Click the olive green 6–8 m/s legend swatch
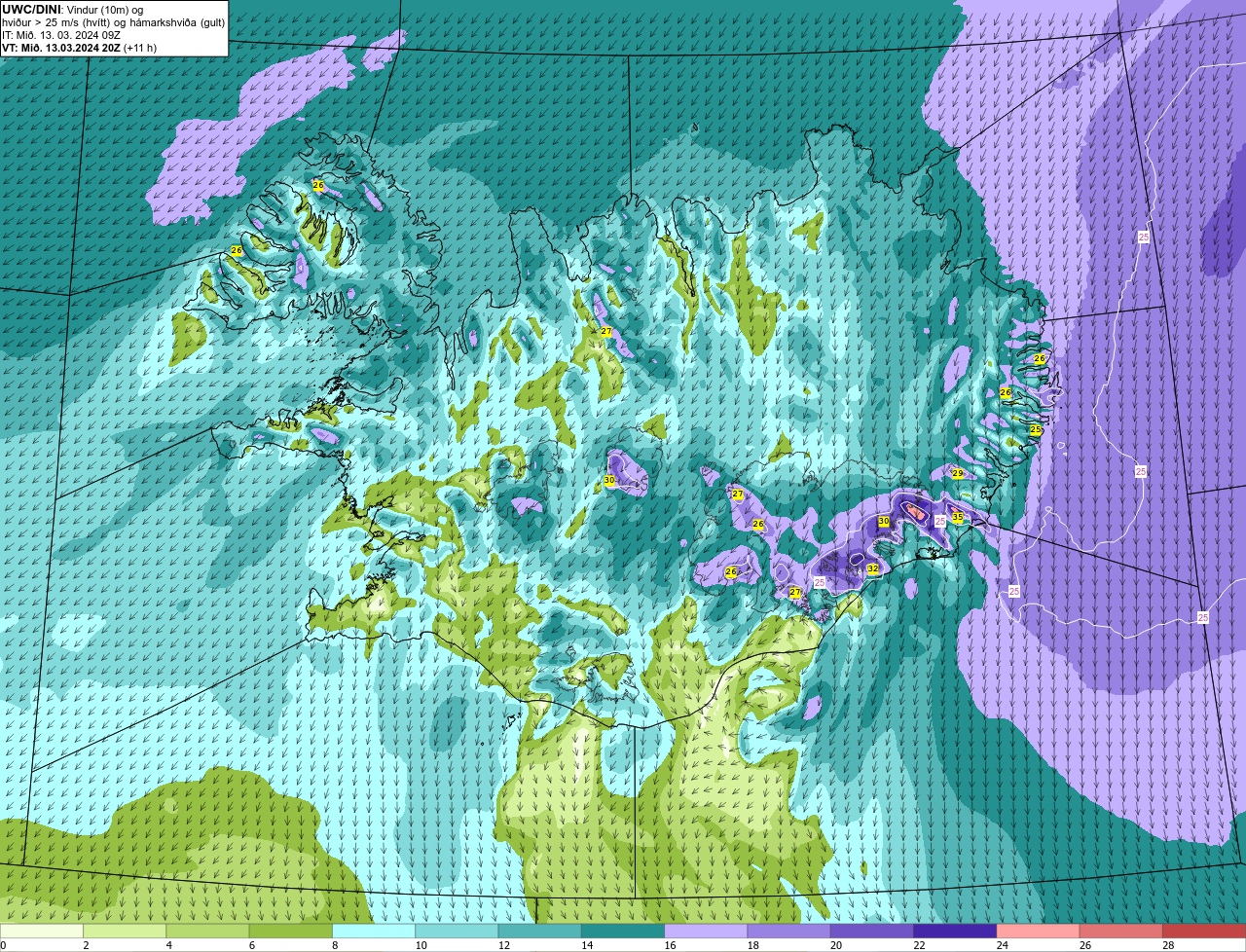Viewport: 1246px width, 952px height. click(x=290, y=931)
